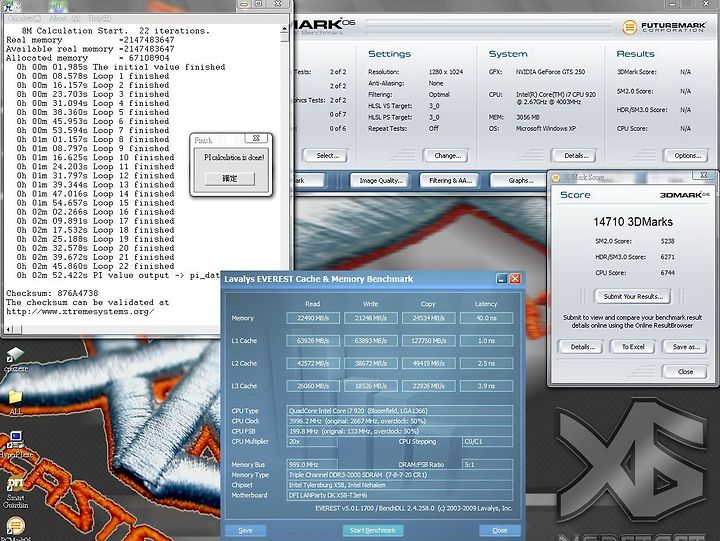The image size is (720, 541).
Task: Click the Memory Copy value 24534 MB/s
Action: point(428,318)
